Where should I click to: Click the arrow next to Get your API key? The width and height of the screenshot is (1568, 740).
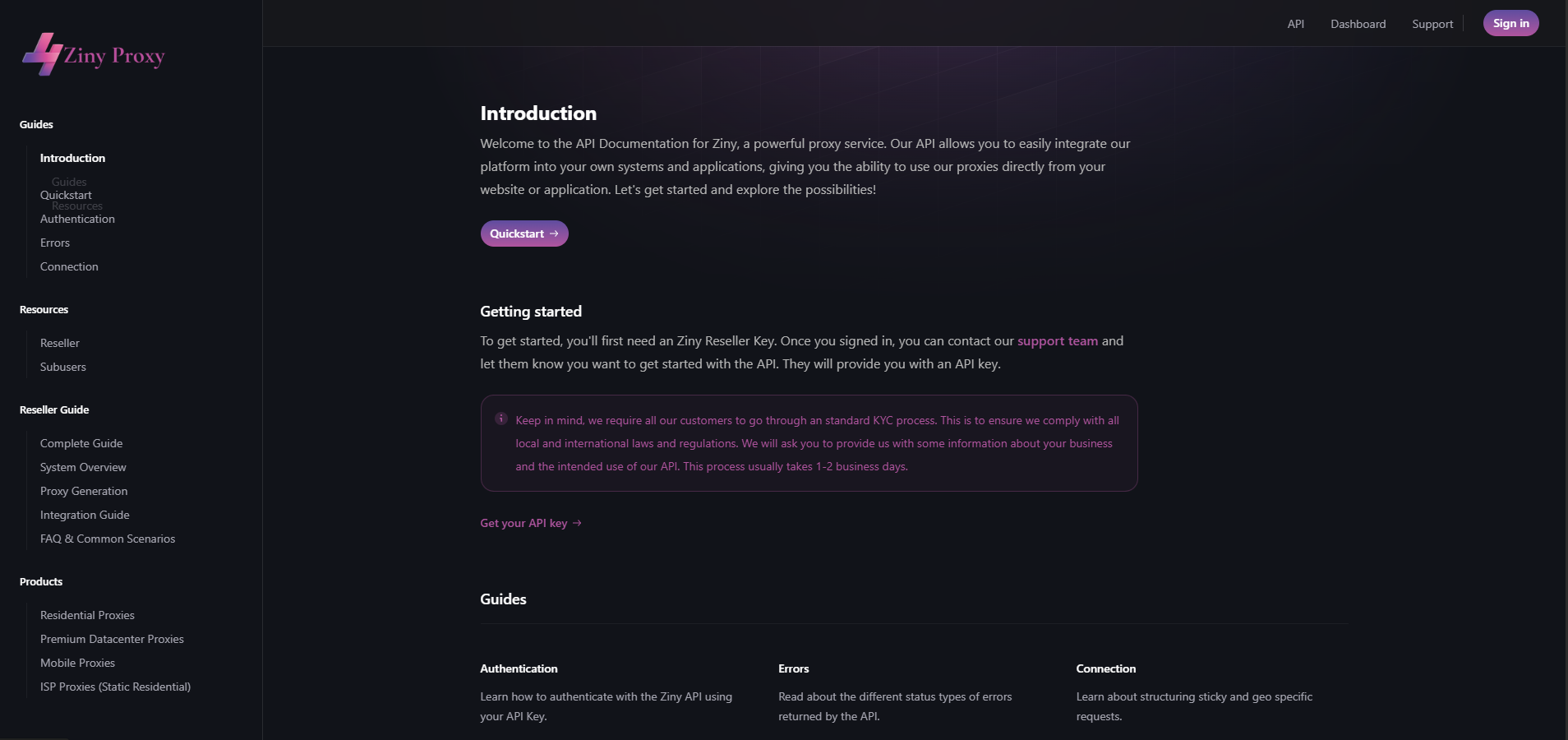pos(576,523)
